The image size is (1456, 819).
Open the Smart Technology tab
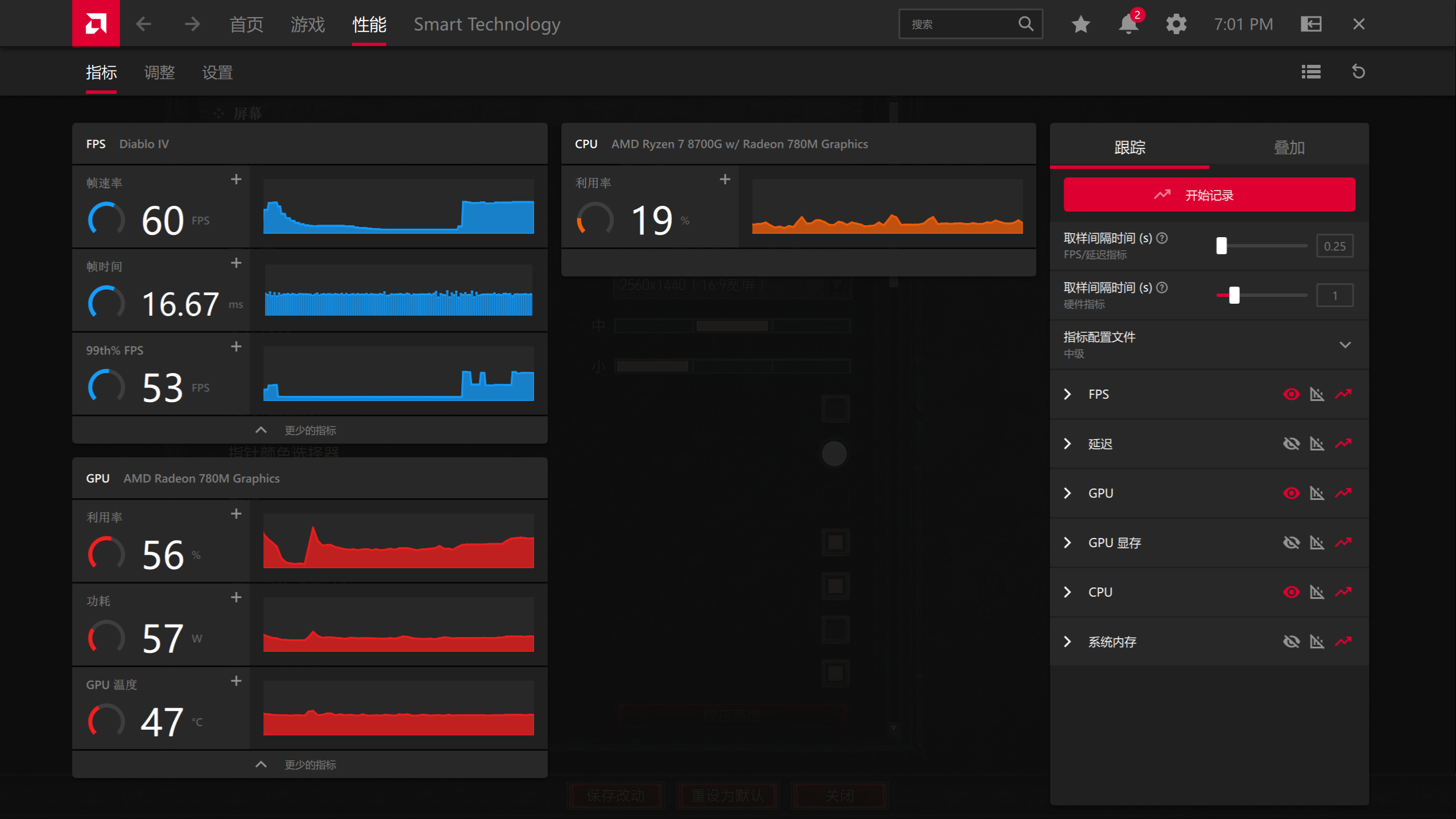point(487,24)
